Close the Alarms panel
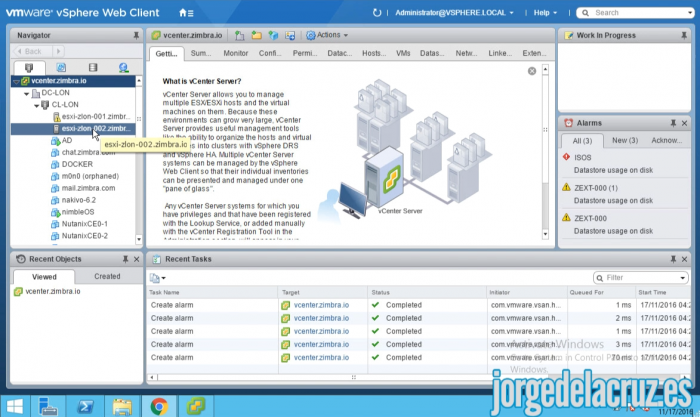The image size is (700, 417). pos(684,123)
